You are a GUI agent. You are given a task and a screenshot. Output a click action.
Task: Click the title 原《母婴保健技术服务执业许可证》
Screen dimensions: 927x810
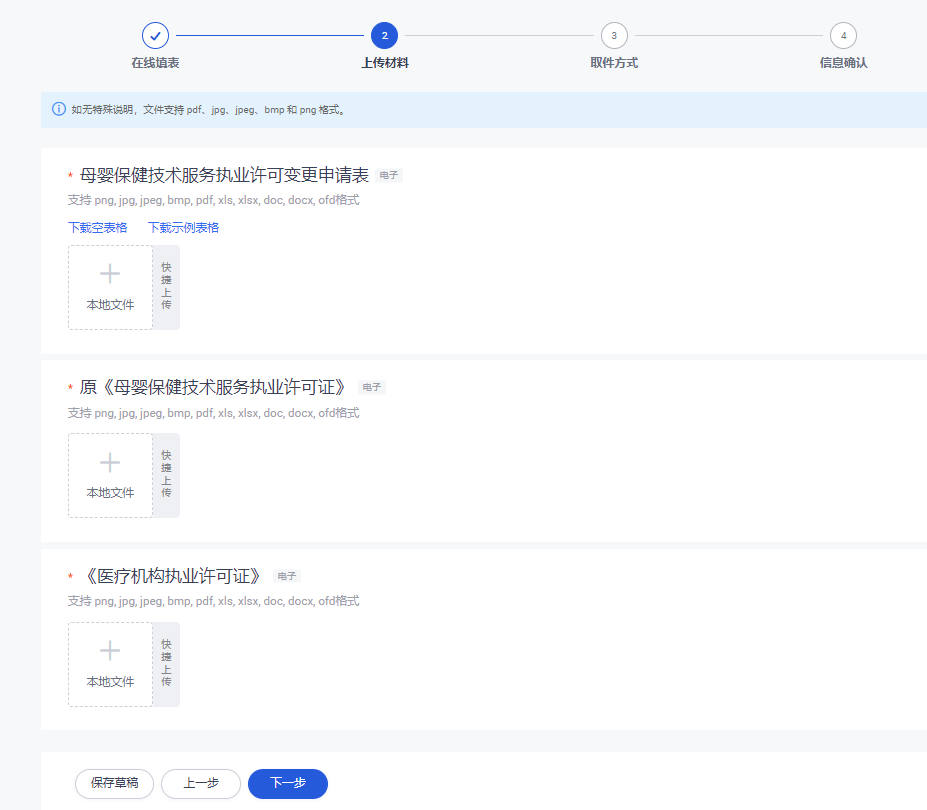click(x=213, y=387)
